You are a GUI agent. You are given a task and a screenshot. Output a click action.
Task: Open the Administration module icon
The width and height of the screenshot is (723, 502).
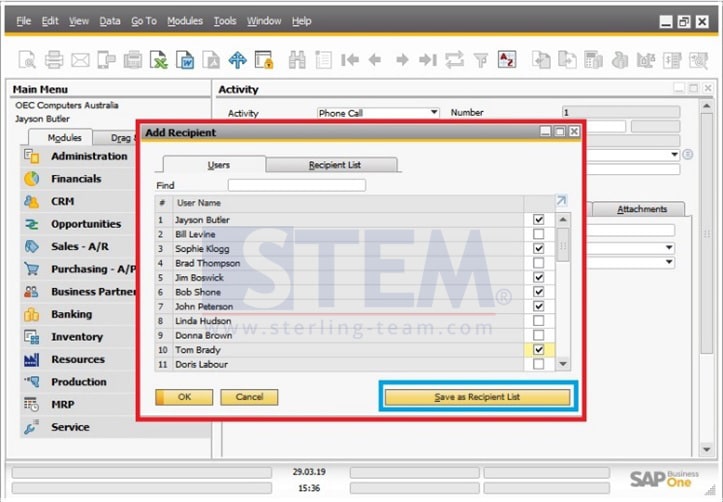click(x=31, y=156)
